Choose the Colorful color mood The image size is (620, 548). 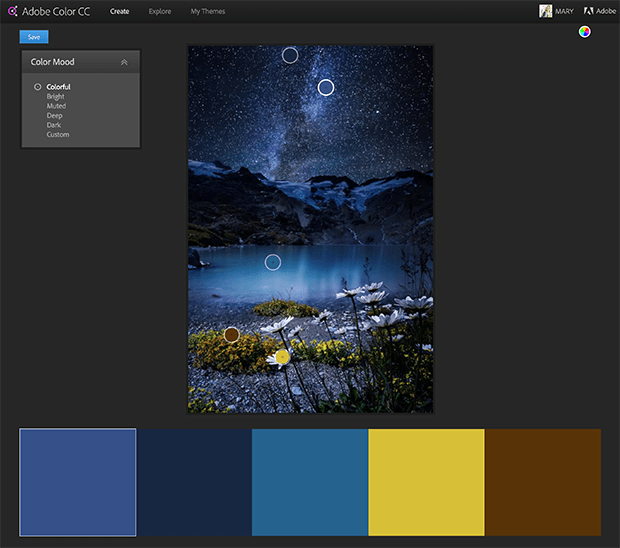coord(58,87)
